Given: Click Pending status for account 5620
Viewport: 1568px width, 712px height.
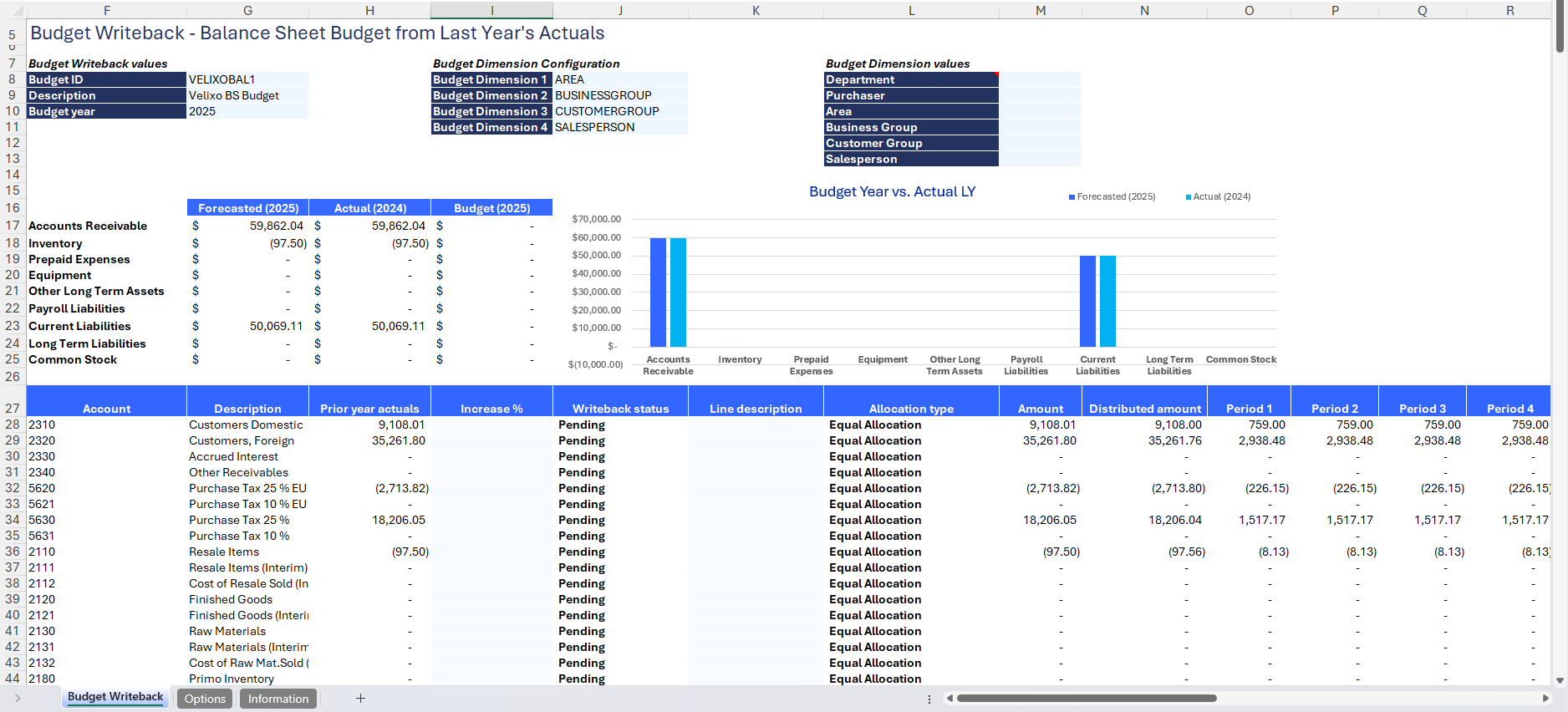Looking at the screenshot, I should (x=620, y=488).
